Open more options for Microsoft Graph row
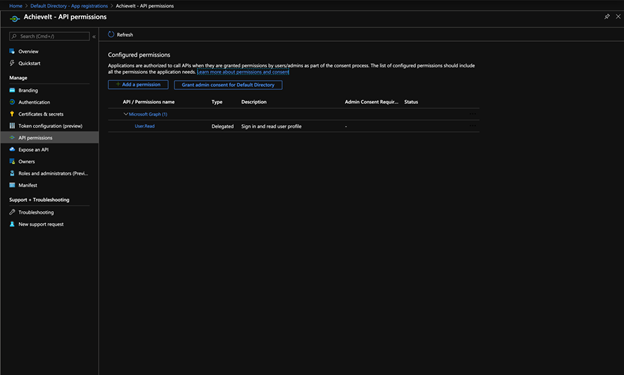This screenshot has height=375, width=624. coord(472,114)
